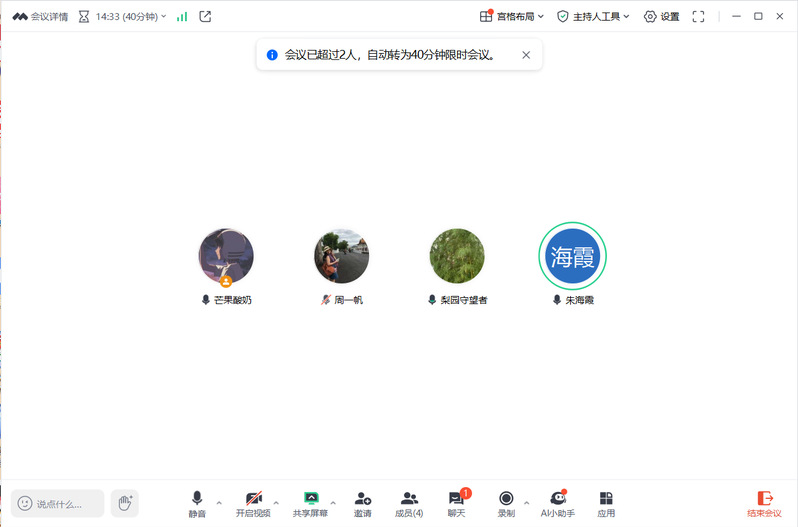Enter fullscreen mode using the top-right icon

[x=698, y=16]
